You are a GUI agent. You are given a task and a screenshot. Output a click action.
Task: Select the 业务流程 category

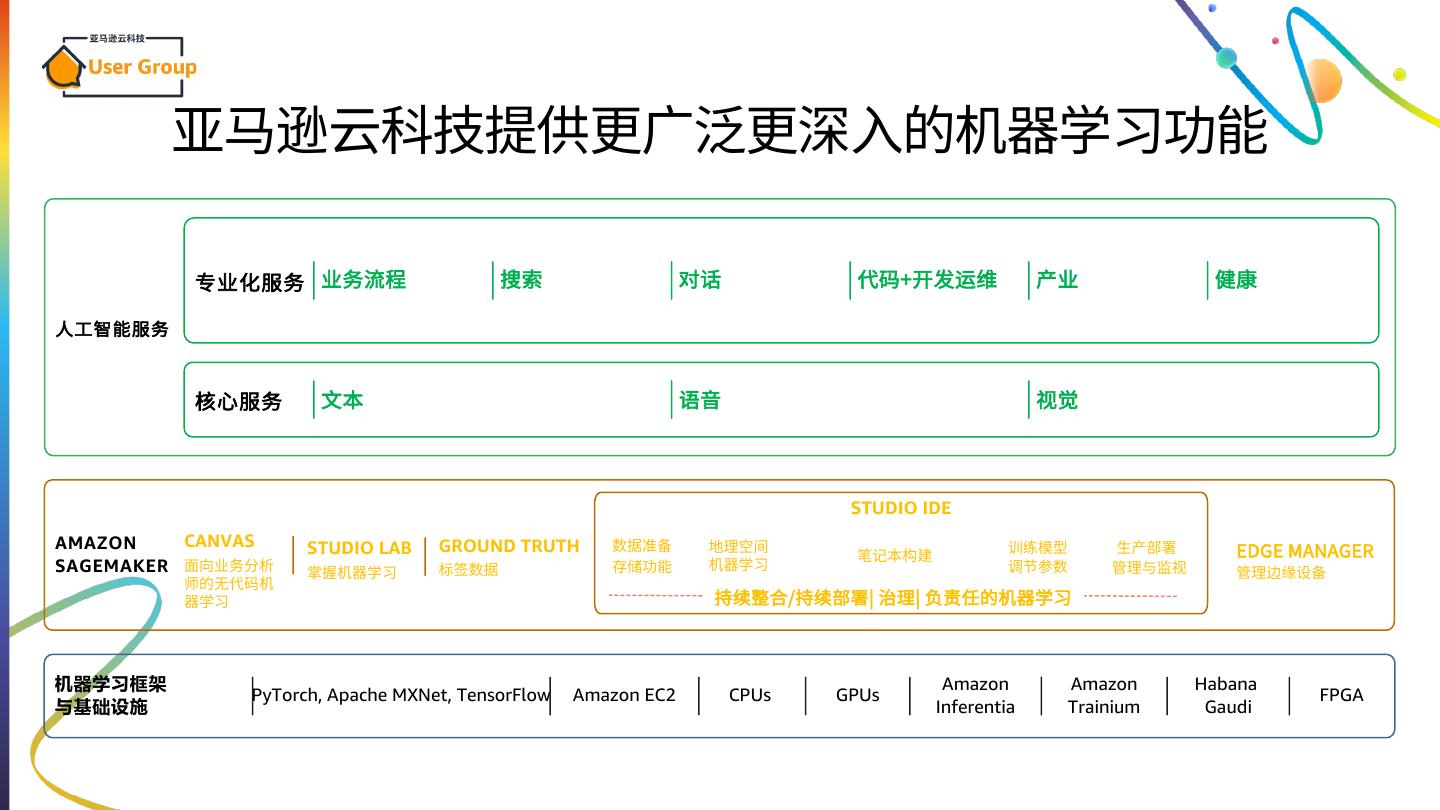click(x=364, y=280)
